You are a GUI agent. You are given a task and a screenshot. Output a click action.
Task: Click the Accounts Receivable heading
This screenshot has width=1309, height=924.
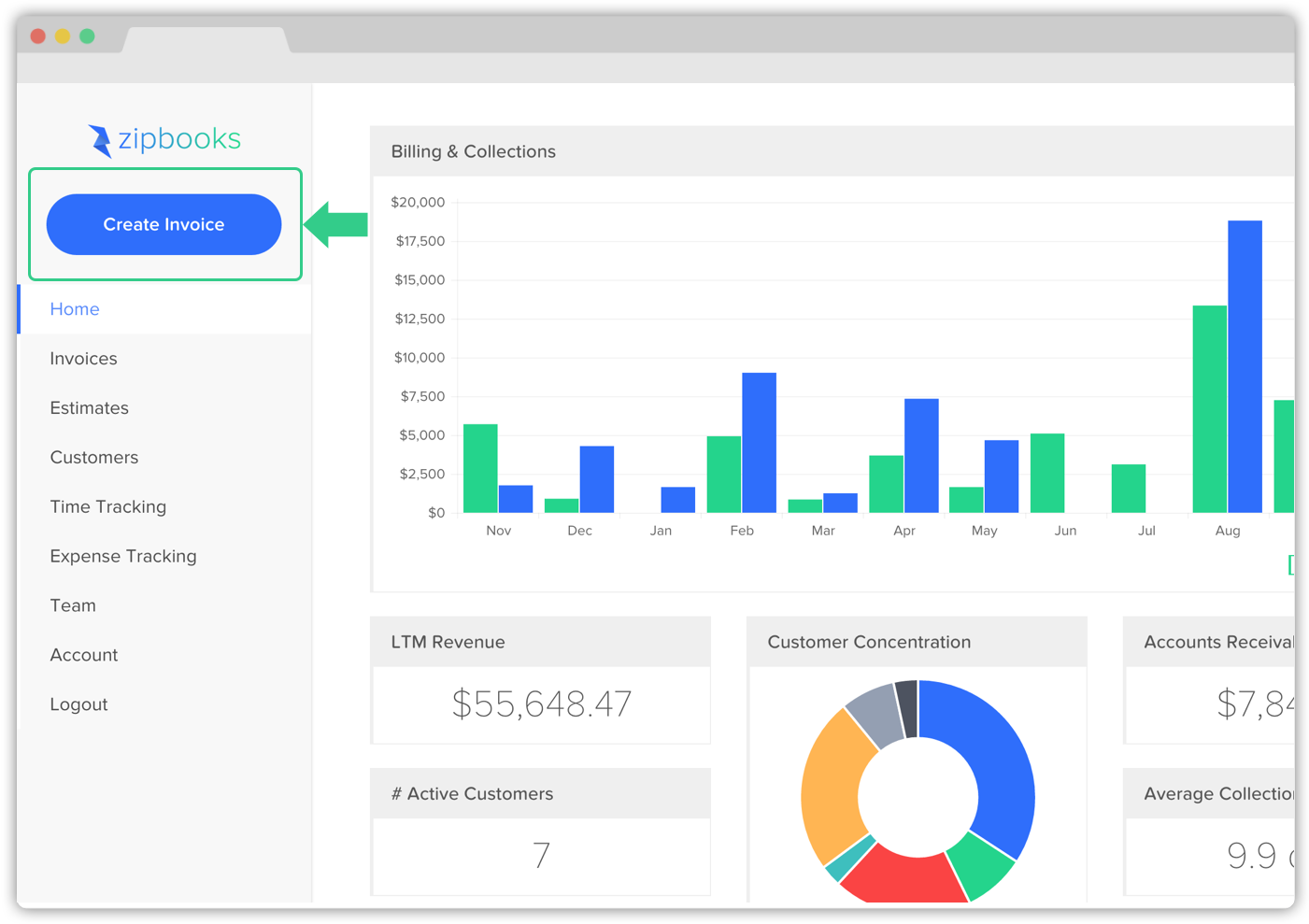coord(1219,642)
